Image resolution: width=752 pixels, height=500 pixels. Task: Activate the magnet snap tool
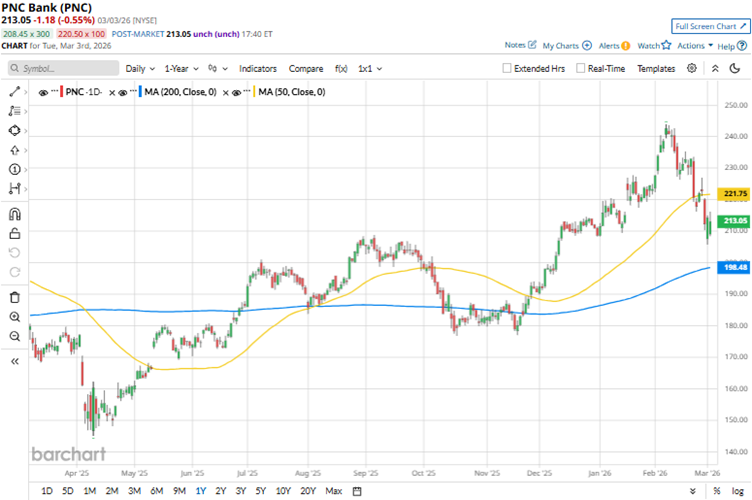(14, 214)
